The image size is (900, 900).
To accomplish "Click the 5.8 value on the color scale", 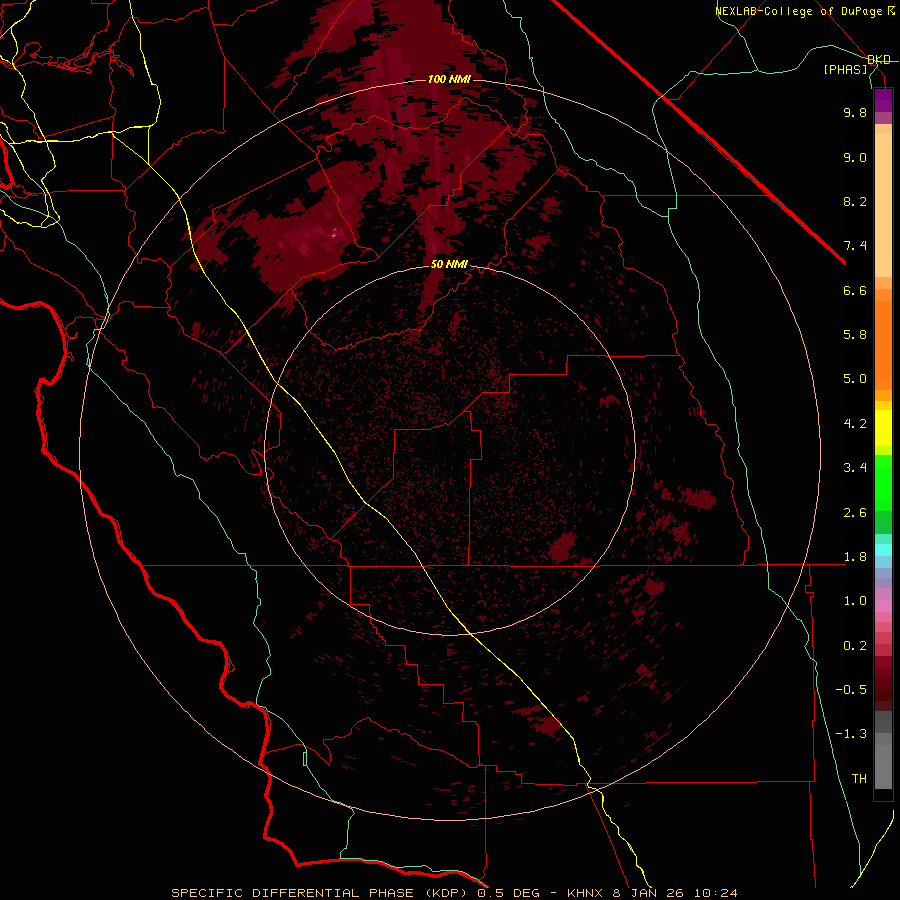I will pos(855,335).
